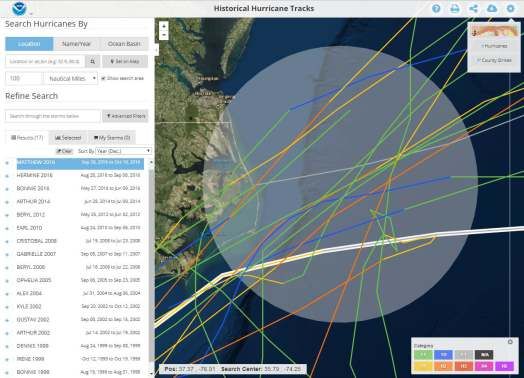The width and height of the screenshot is (524, 378).
Task: Toggle the Show search area checkbox
Action: coord(103,78)
